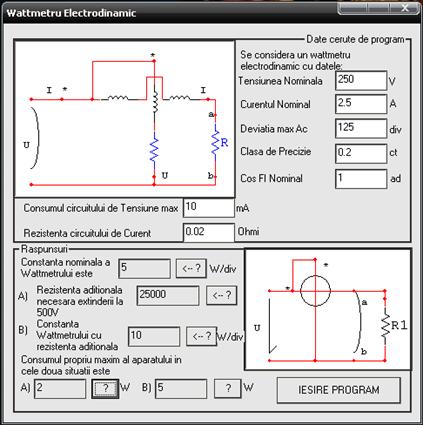
Task: Click the question button for consum B
Action: pos(228,388)
